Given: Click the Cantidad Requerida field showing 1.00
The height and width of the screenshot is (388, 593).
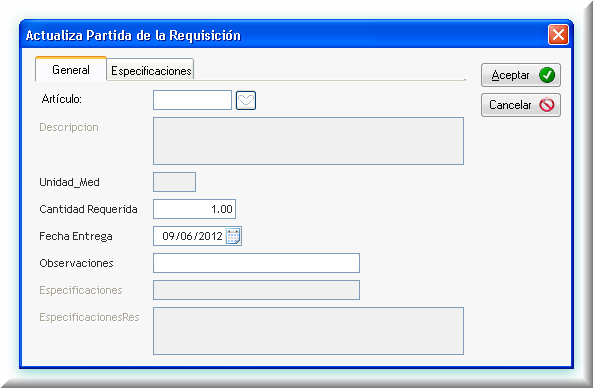Looking at the screenshot, I should 194,209.
